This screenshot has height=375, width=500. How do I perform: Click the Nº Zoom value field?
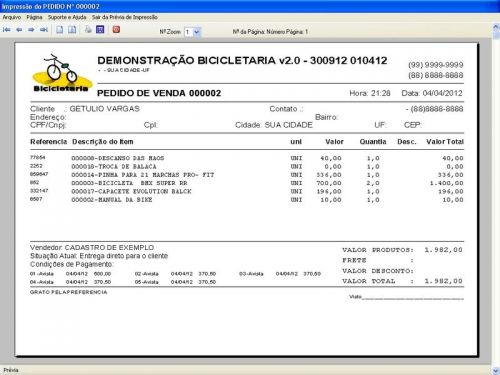pyautogui.click(x=189, y=32)
